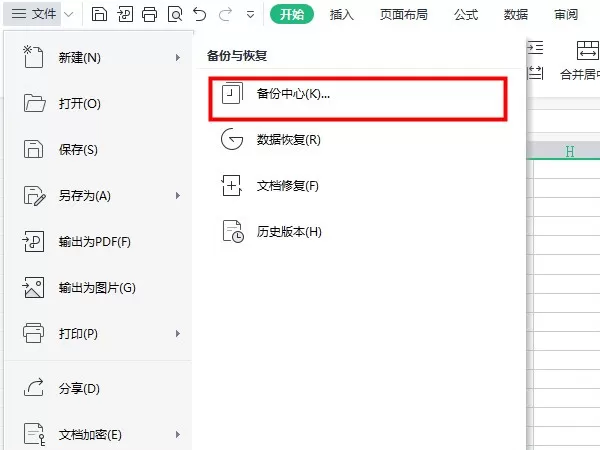Click the new document icon
The width and height of the screenshot is (600, 450).
point(33,57)
